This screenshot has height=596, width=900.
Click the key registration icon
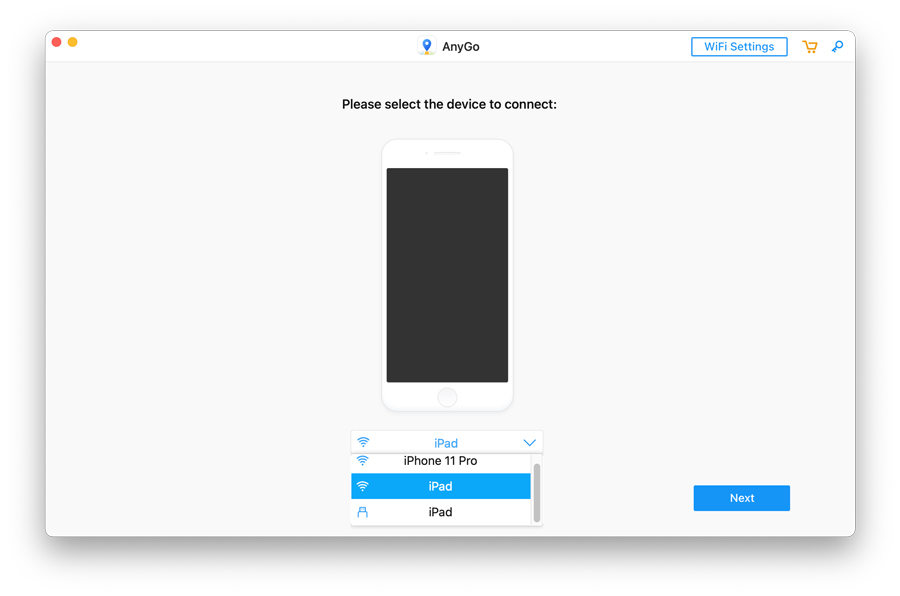point(837,47)
